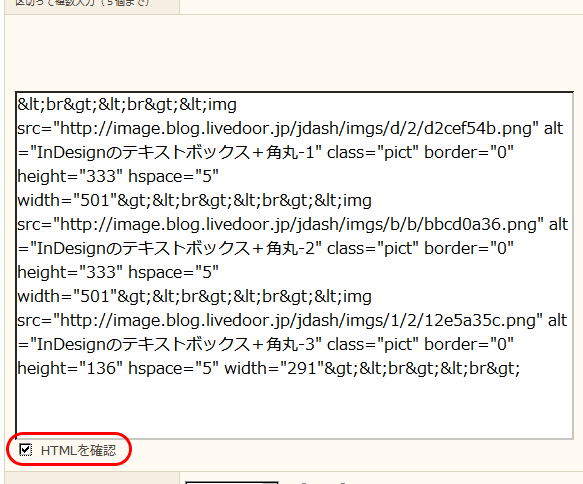Viewport: 583px width, 484px height.
Task: Click the 12e5a35c.png image URL text
Action: pyautogui.click(x=298, y=320)
